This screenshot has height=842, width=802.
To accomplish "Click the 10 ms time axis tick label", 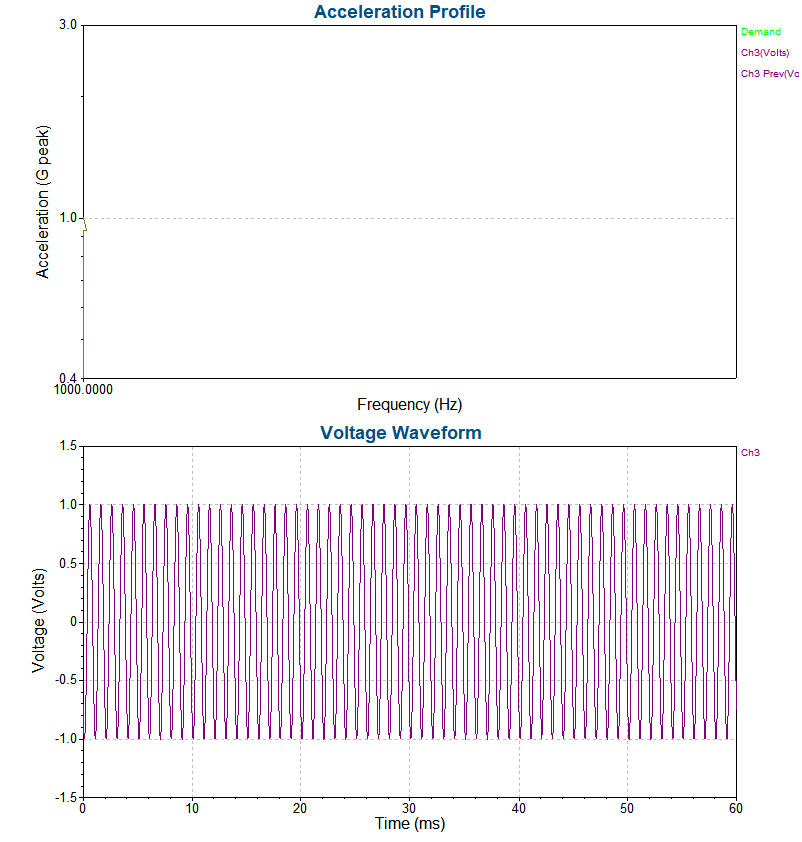I will 192,808.
